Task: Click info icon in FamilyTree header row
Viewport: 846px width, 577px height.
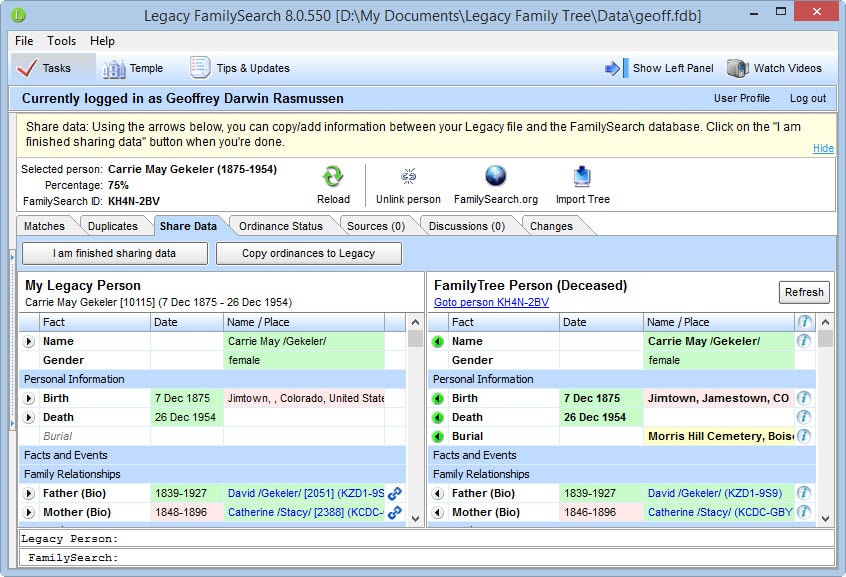Action: coord(804,322)
